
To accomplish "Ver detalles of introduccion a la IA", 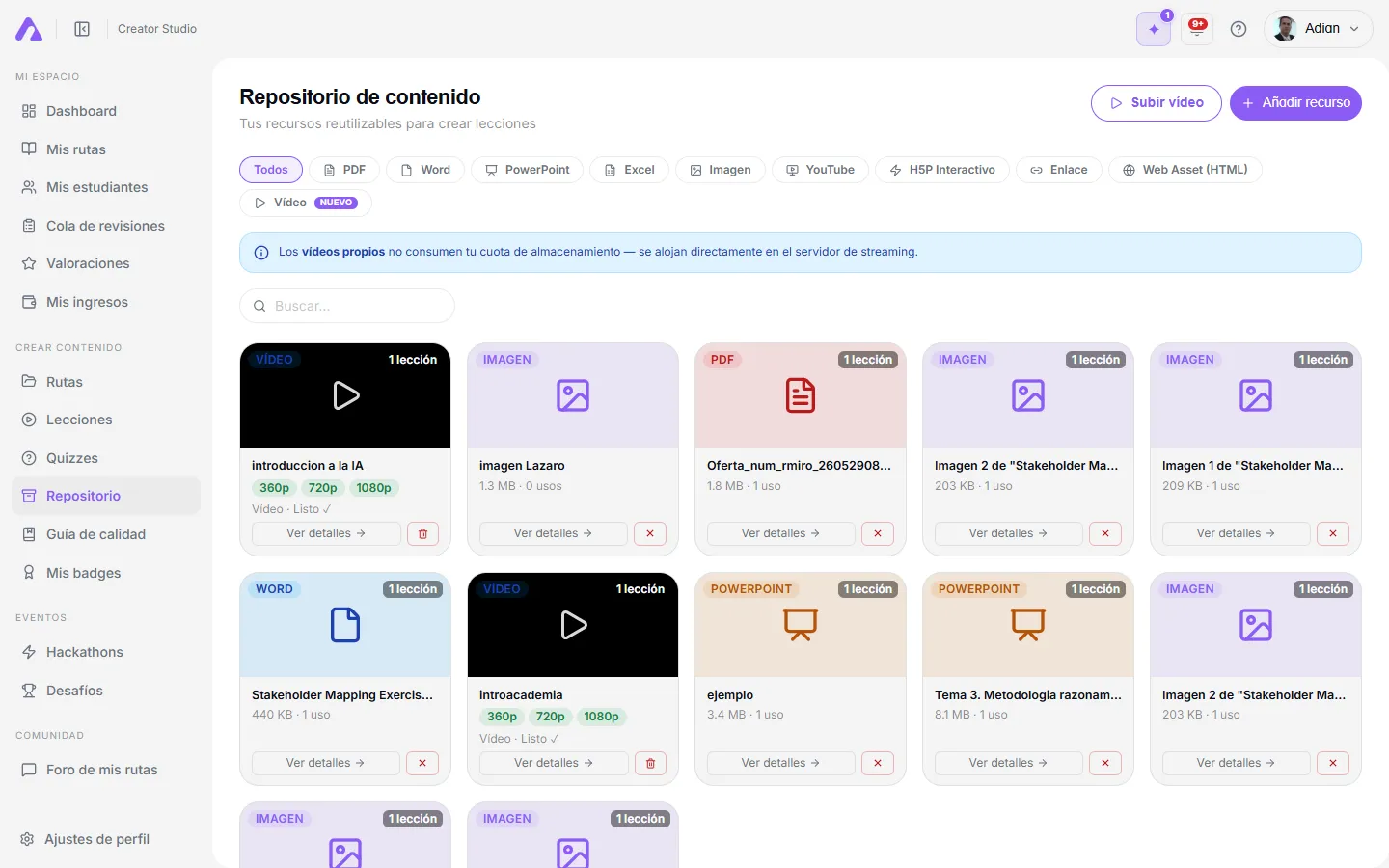I will 326,533.
